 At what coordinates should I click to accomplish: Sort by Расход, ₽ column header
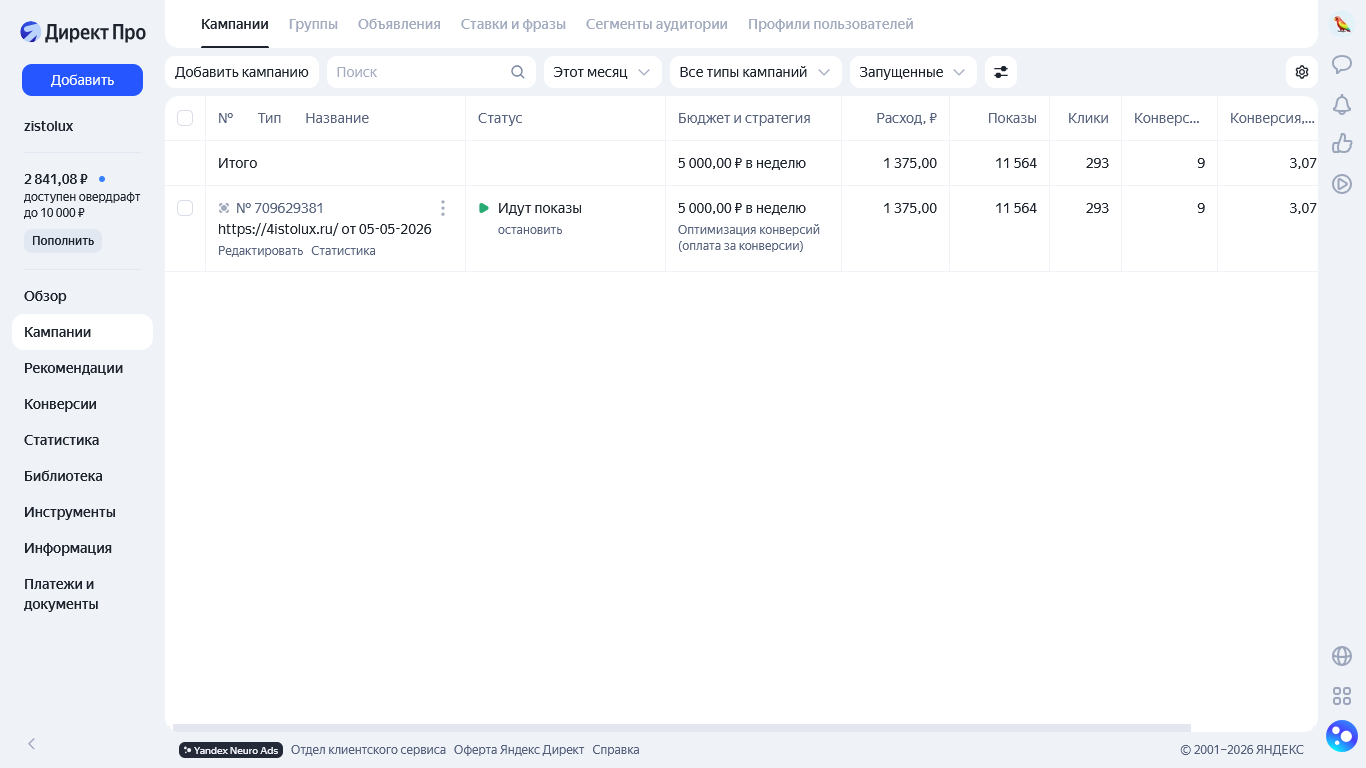click(x=906, y=118)
